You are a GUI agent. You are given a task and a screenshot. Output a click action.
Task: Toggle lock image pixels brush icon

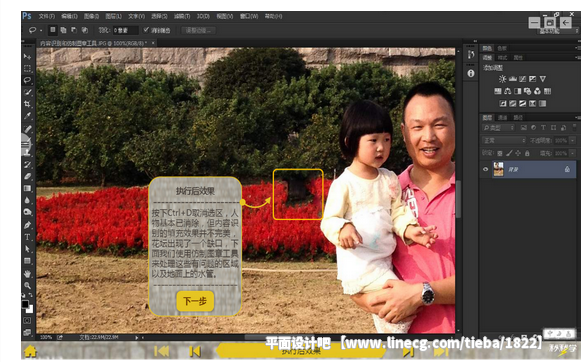click(509, 153)
